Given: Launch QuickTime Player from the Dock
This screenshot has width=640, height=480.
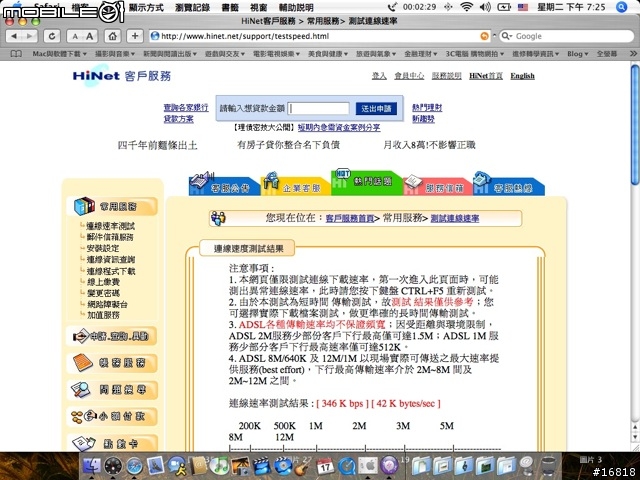Looking at the screenshot, I should pyautogui.click(x=347, y=465).
